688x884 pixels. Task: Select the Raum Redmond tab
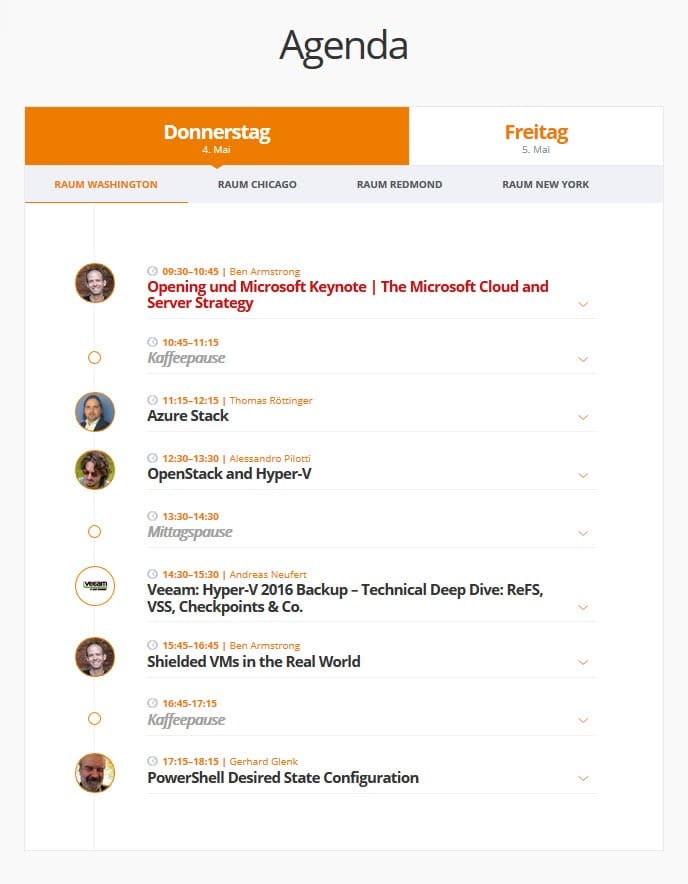pyautogui.click(x=399, y=184)
